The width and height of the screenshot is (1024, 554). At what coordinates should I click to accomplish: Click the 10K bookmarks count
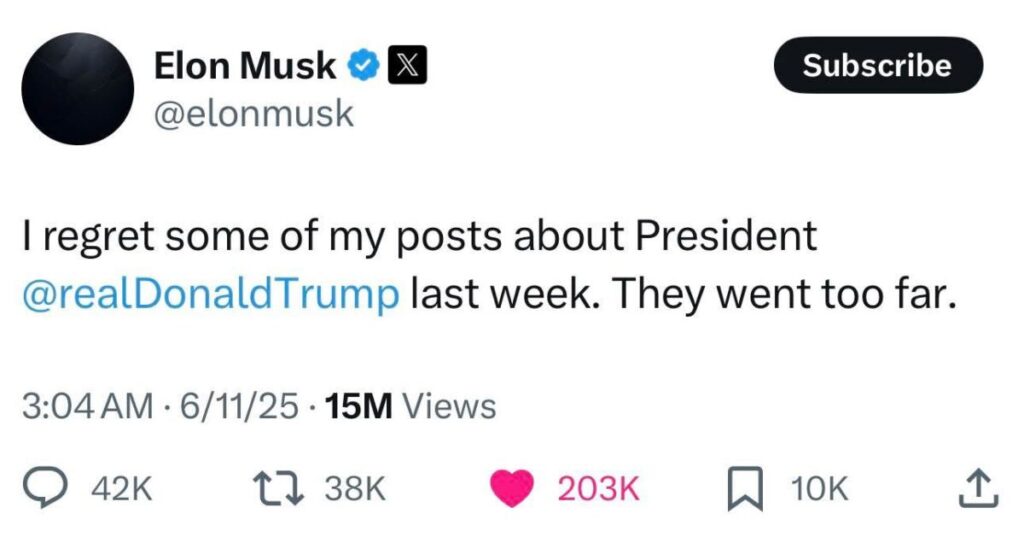[819, 488]
